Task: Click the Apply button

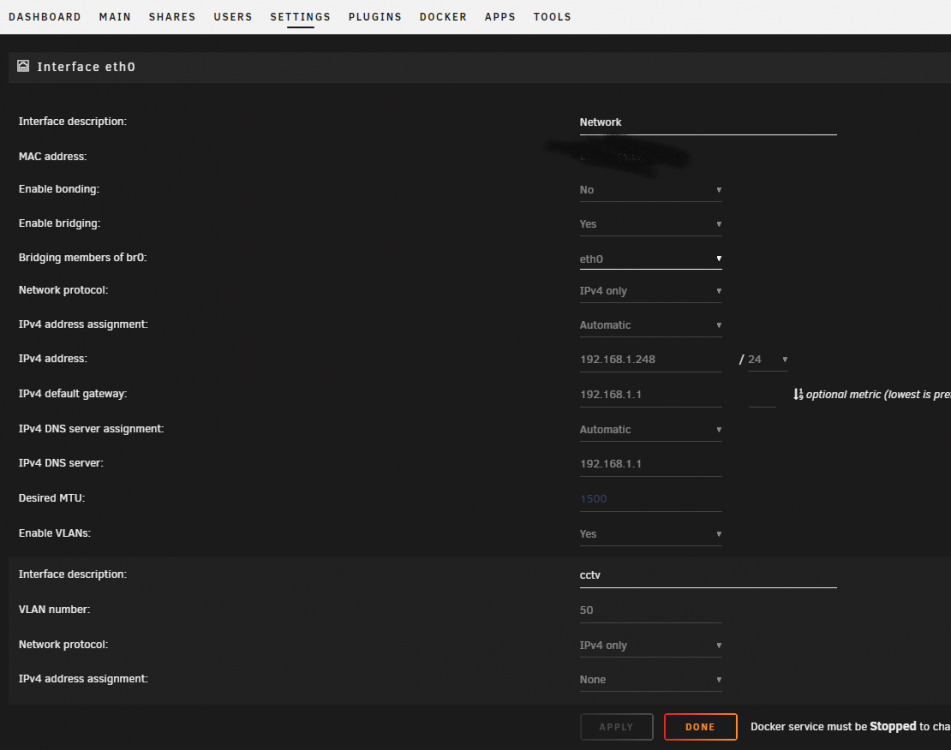Action: tap(616, 727)
